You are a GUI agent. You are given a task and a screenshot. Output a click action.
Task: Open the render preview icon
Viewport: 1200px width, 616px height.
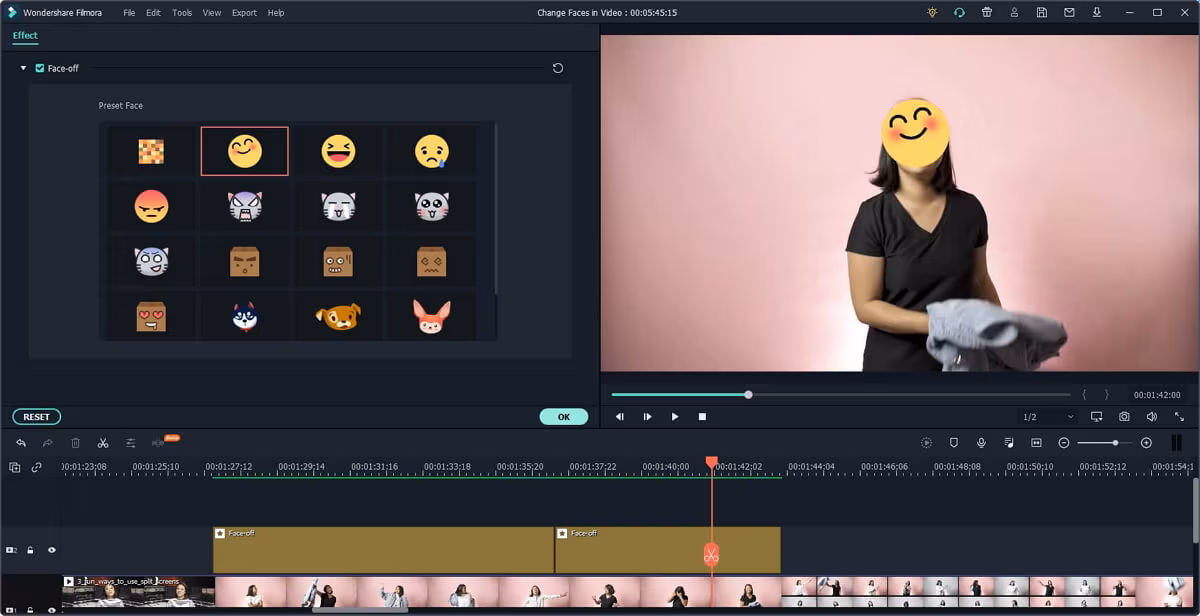pyautogui.click(x=926, y=443)
